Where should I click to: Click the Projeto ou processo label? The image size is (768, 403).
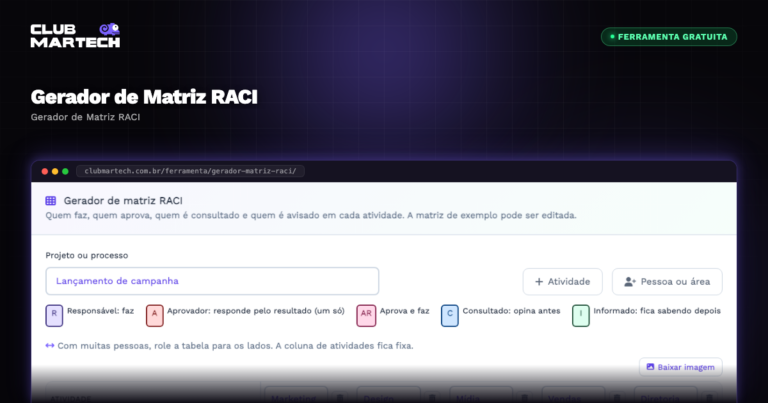point(87,255)
